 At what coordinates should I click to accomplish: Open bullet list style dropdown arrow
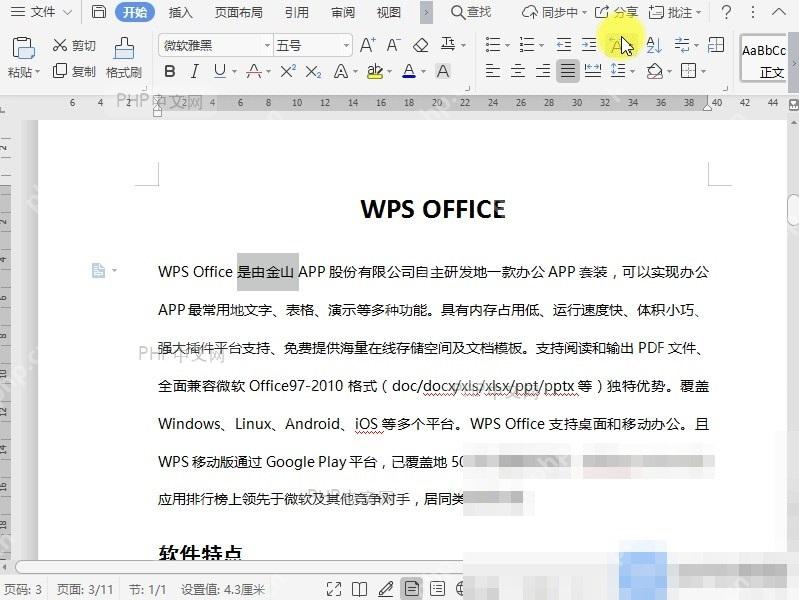coord(508,45)
